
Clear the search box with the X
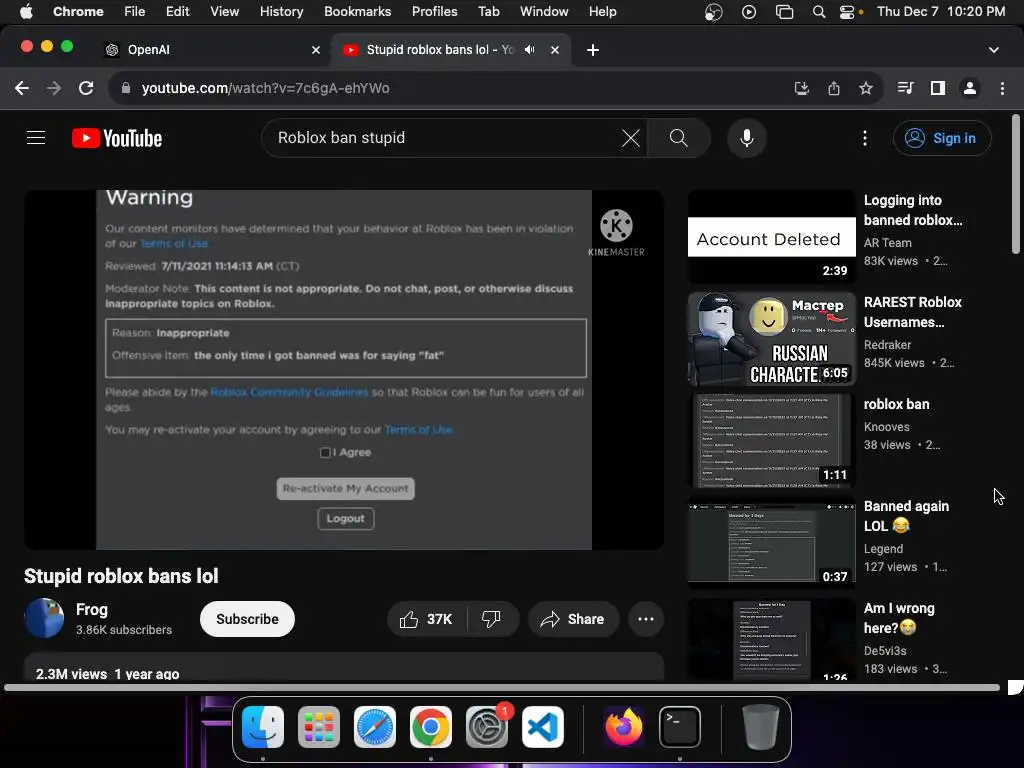[x=630, y=138]
